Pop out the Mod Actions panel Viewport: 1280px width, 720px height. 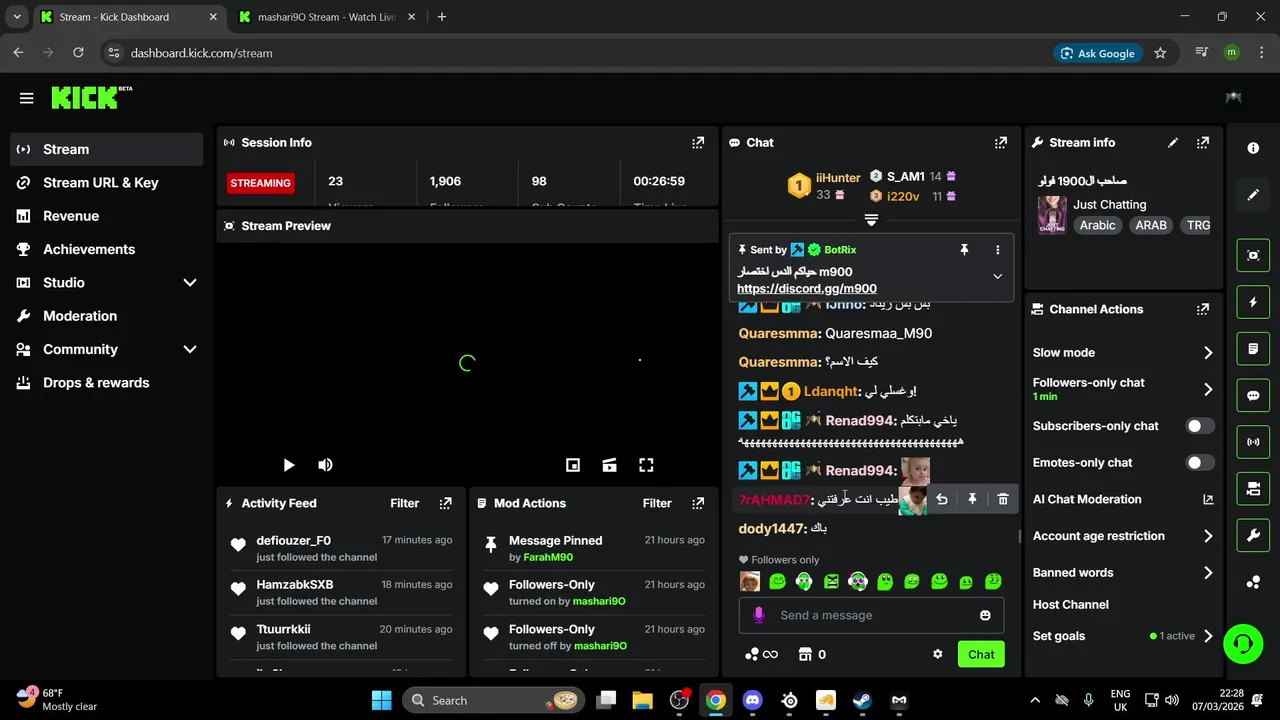coord(698,503)
